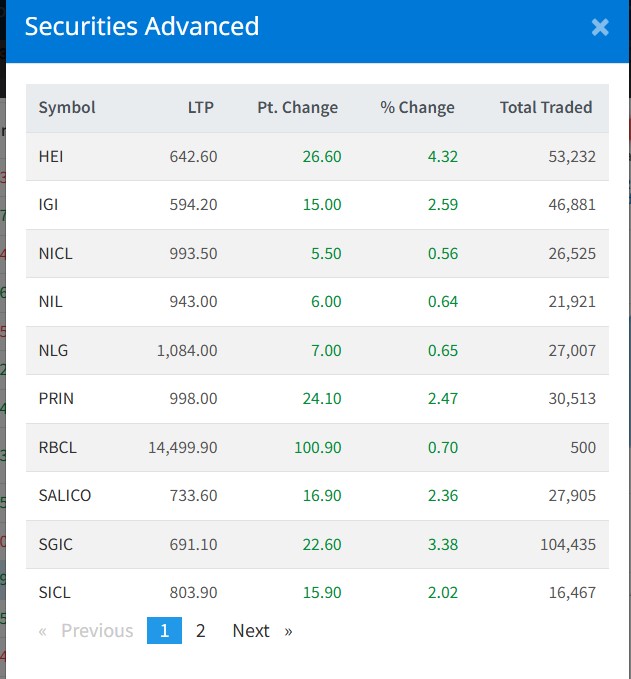Go to page 2 of securities
Viewport: 631px width, 679px height.
coord(201,630)
